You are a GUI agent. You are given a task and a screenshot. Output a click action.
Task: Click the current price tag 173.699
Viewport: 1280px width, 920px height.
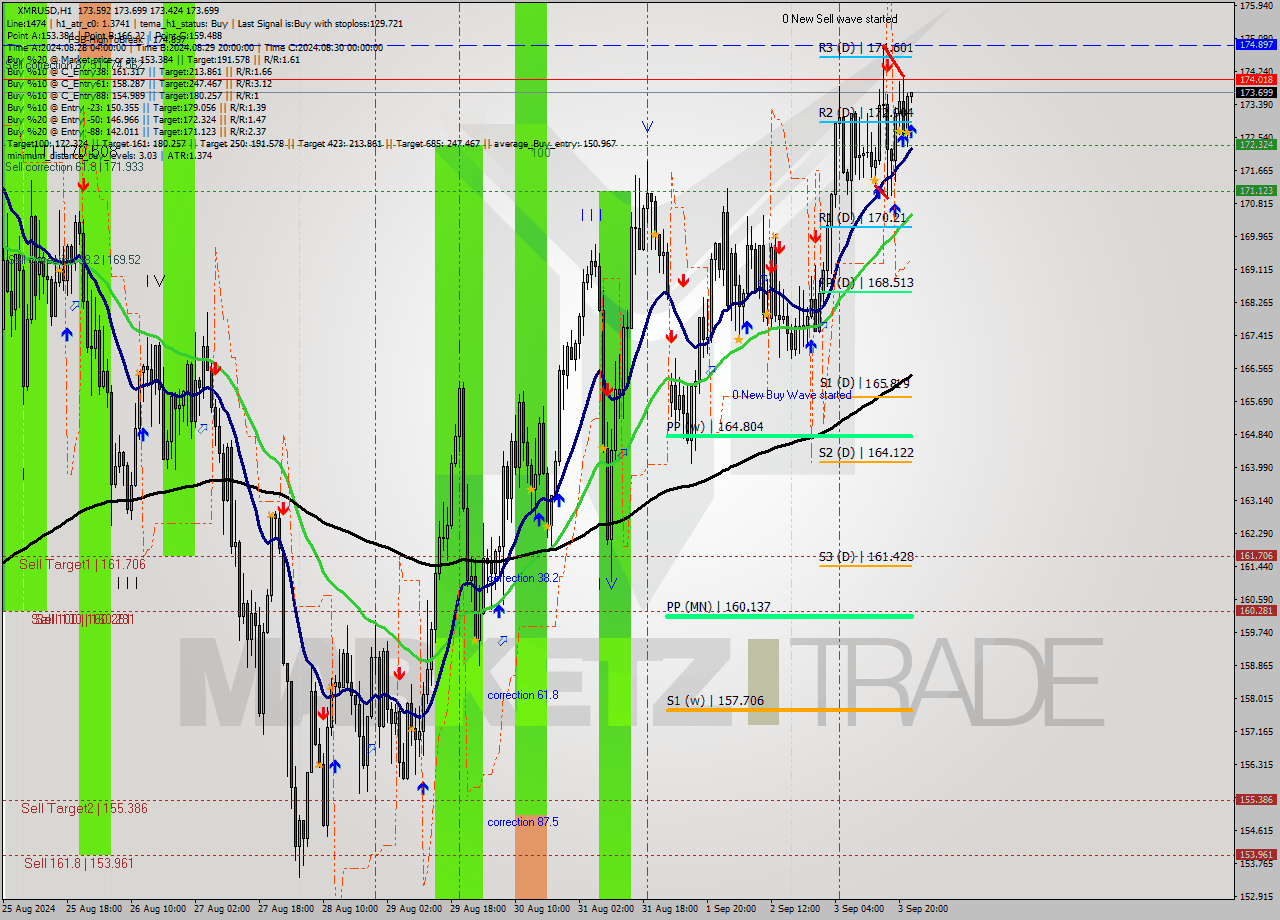point(1256,92)
